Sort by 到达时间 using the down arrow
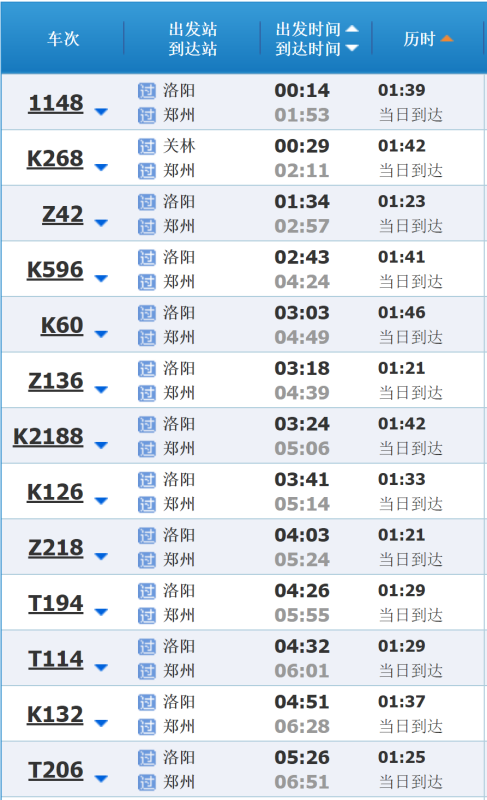Viewport: 487px width, 800px height. (x=352, y=48)
